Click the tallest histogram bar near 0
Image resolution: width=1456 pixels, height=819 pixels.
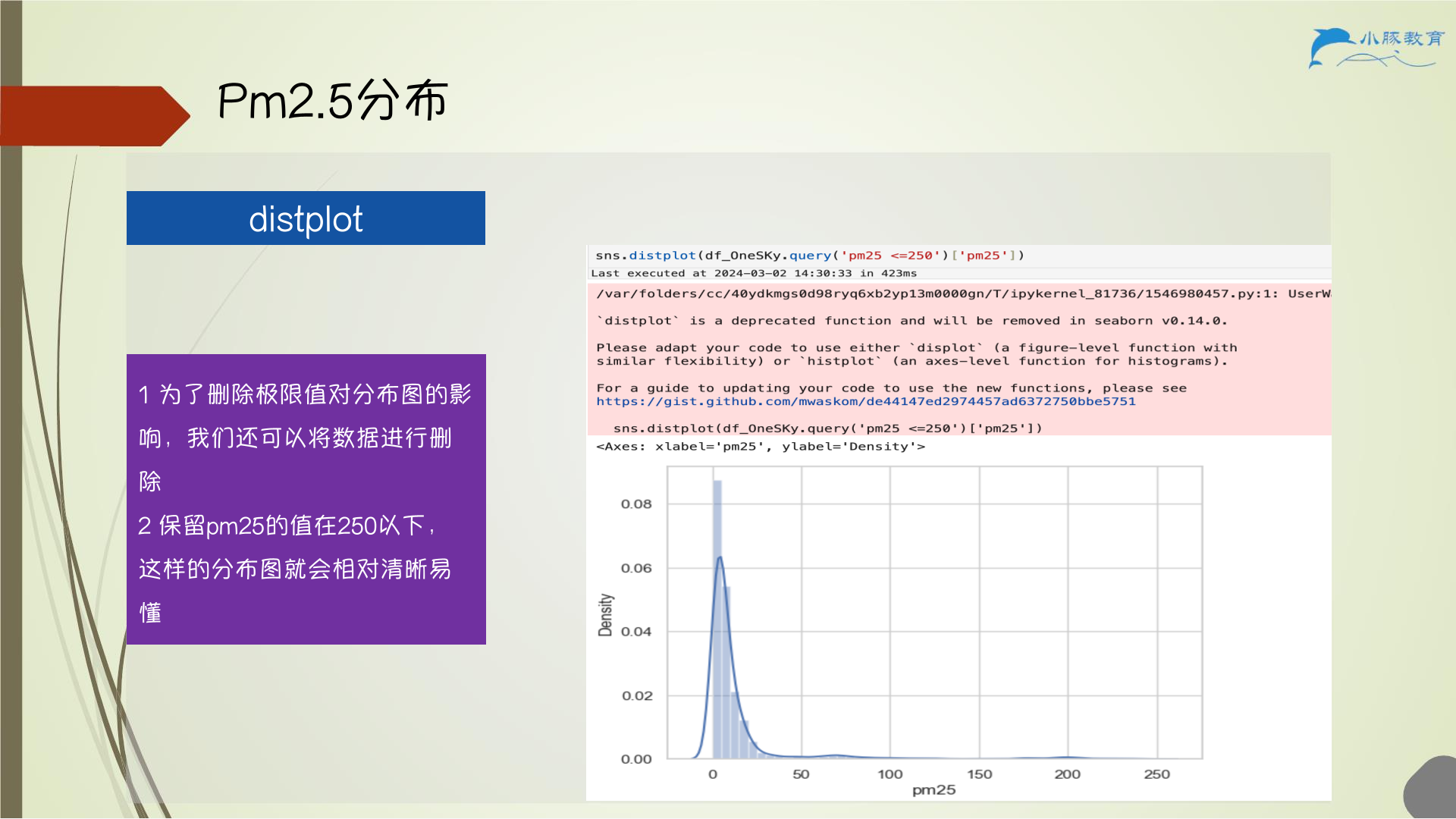[717, 619]
